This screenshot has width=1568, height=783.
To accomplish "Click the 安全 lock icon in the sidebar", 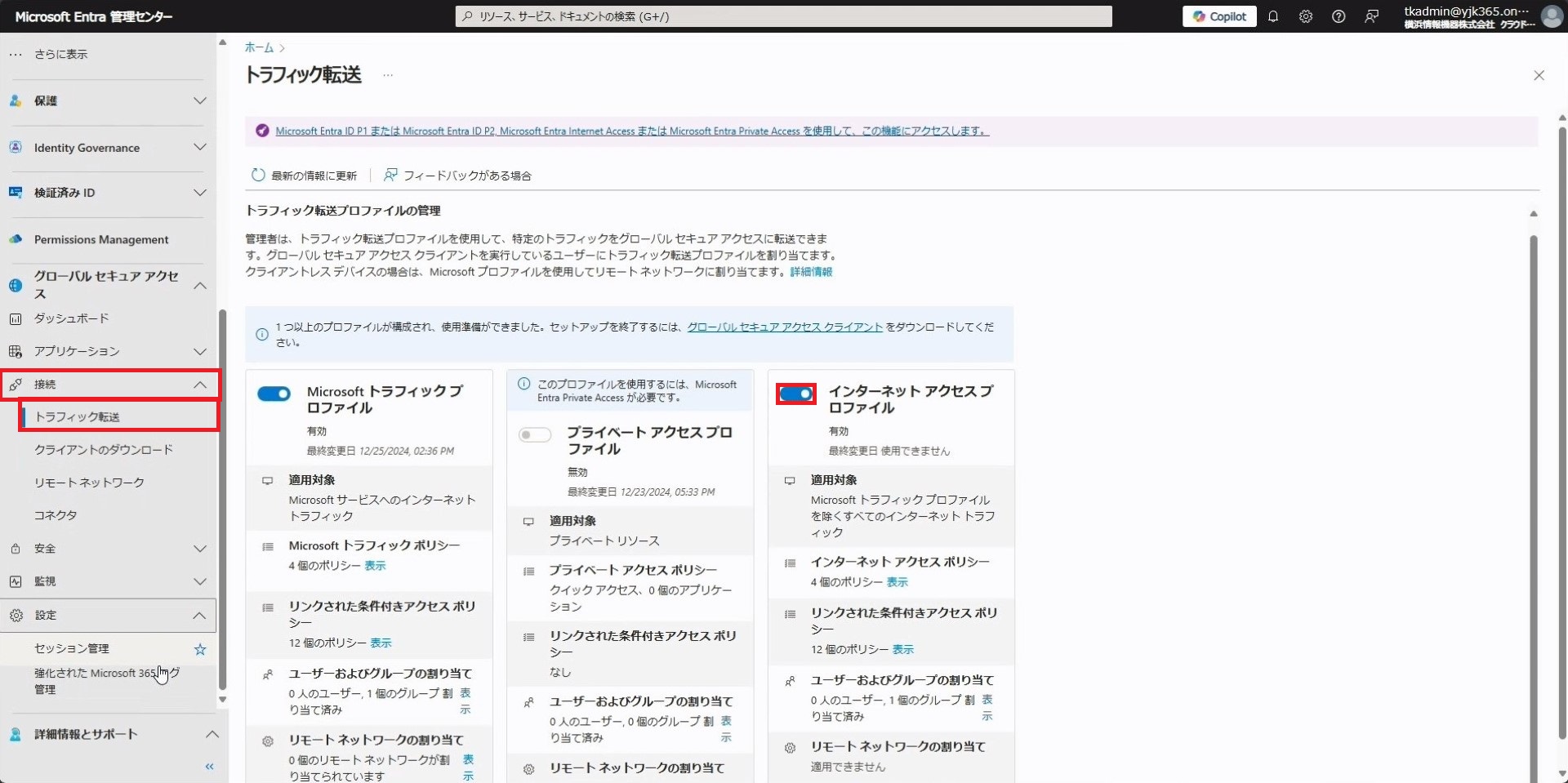I will (x=16, y=549).
